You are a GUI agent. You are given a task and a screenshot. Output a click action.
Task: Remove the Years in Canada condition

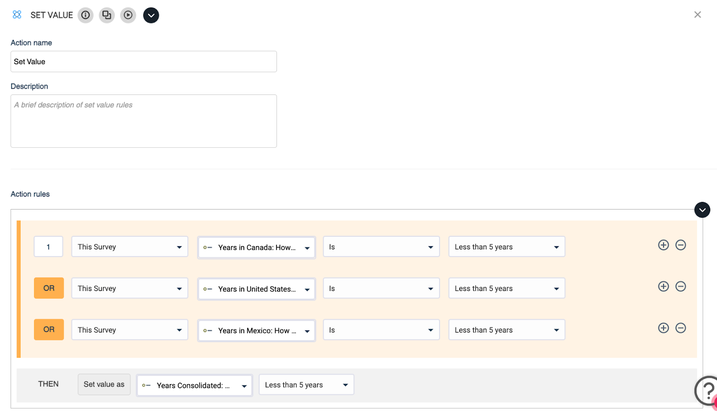click(x=680, y=245)
